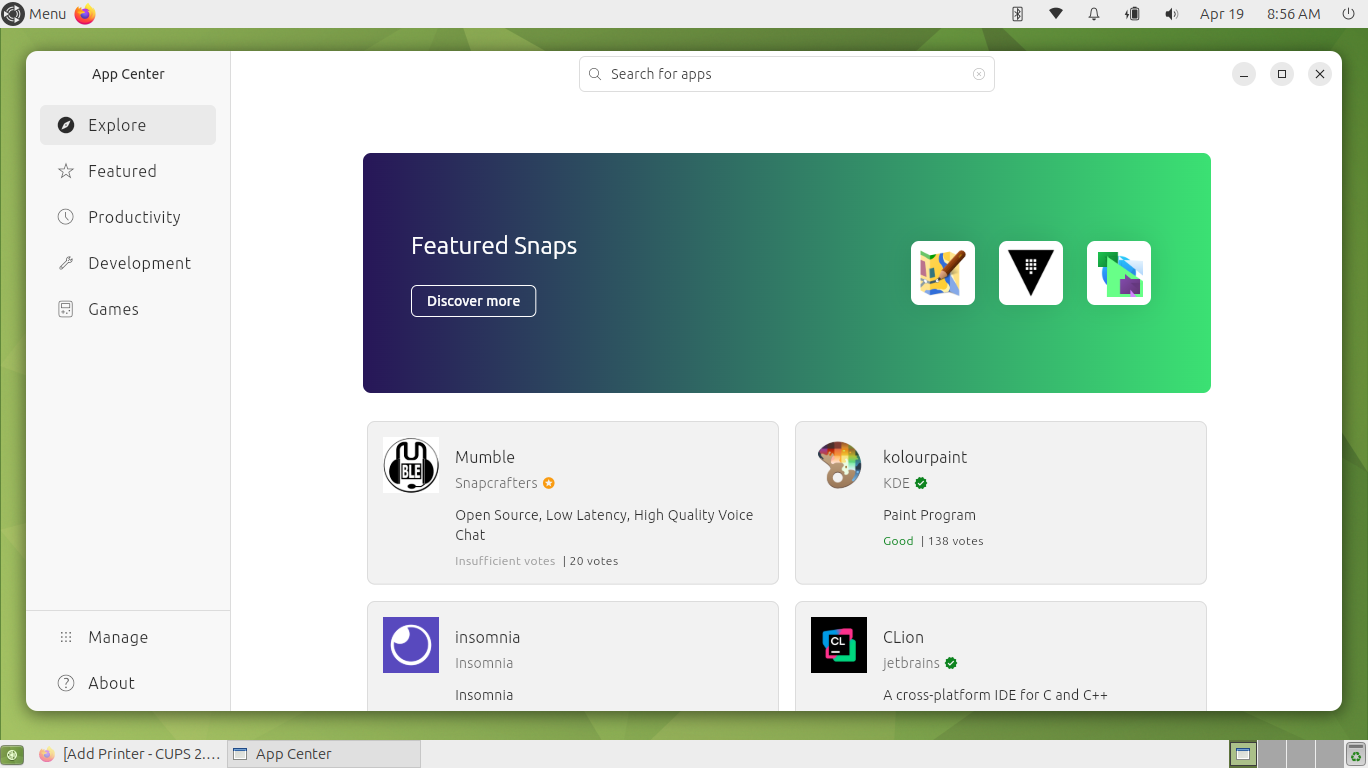
Task: Focus the Search for apps field
Action: click(786, 74)
